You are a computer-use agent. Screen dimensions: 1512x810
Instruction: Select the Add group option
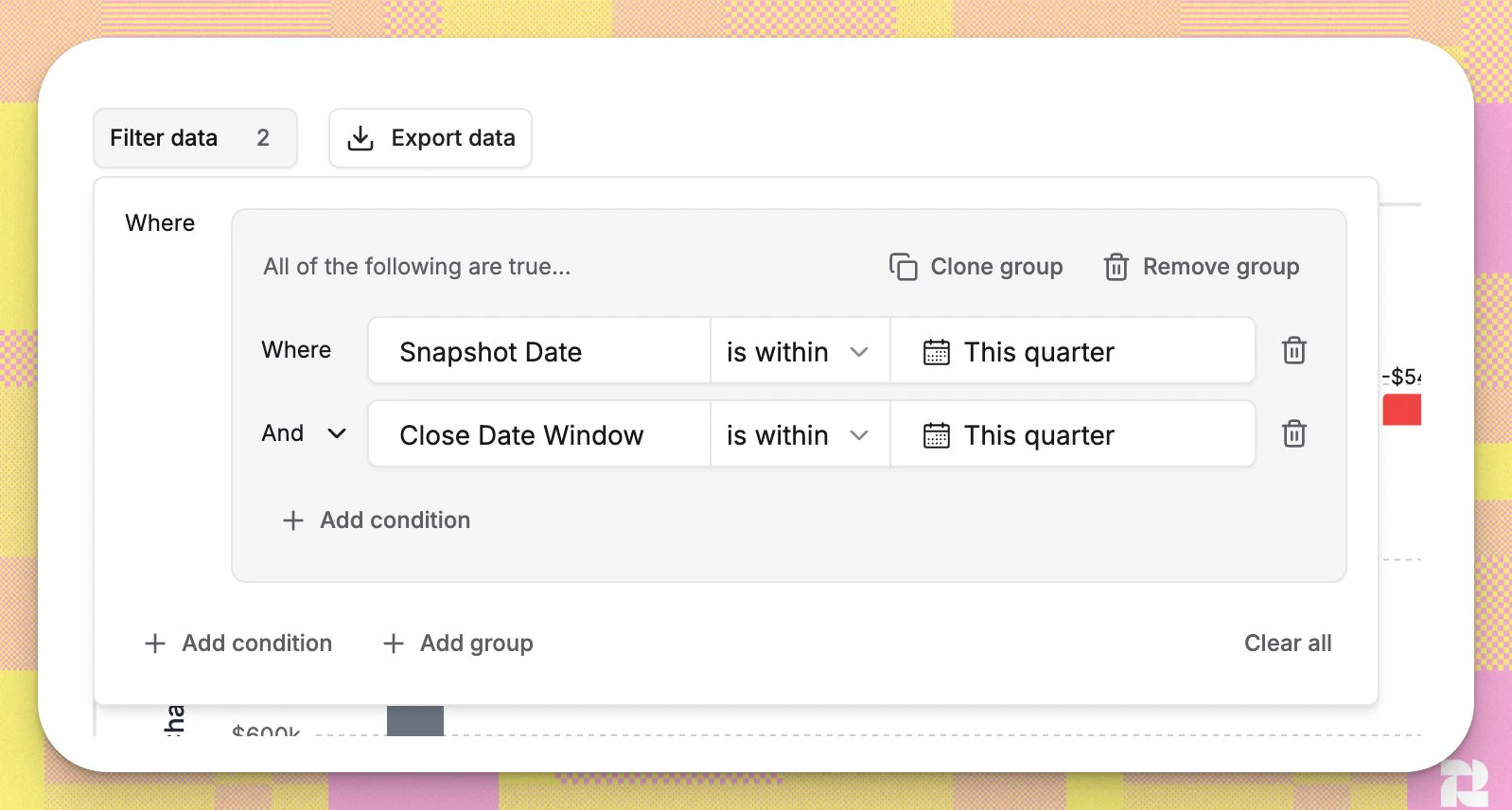click(x=457, y=643)
